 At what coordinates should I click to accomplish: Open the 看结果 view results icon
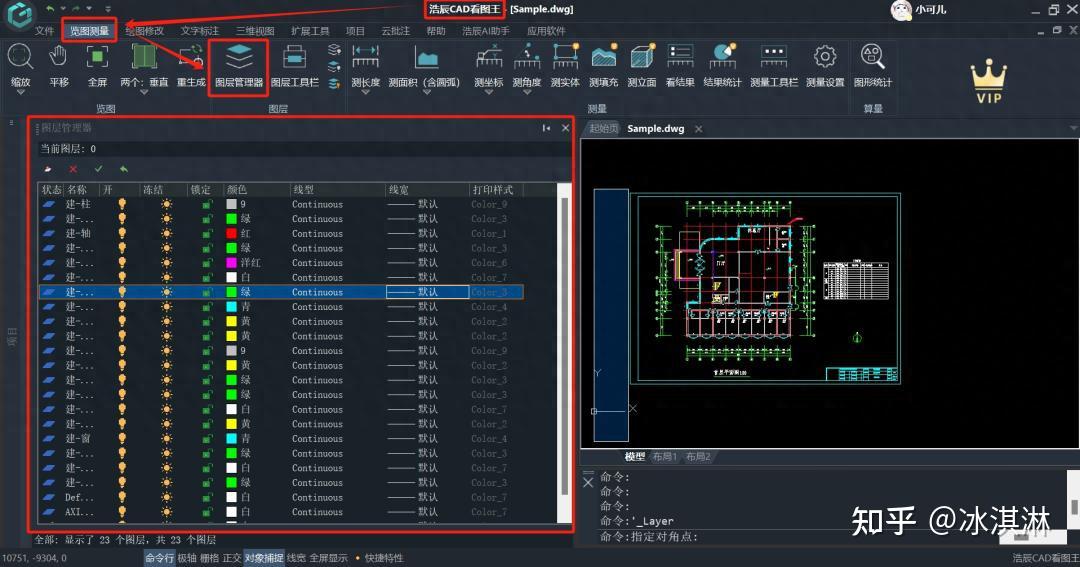(680, 56)
